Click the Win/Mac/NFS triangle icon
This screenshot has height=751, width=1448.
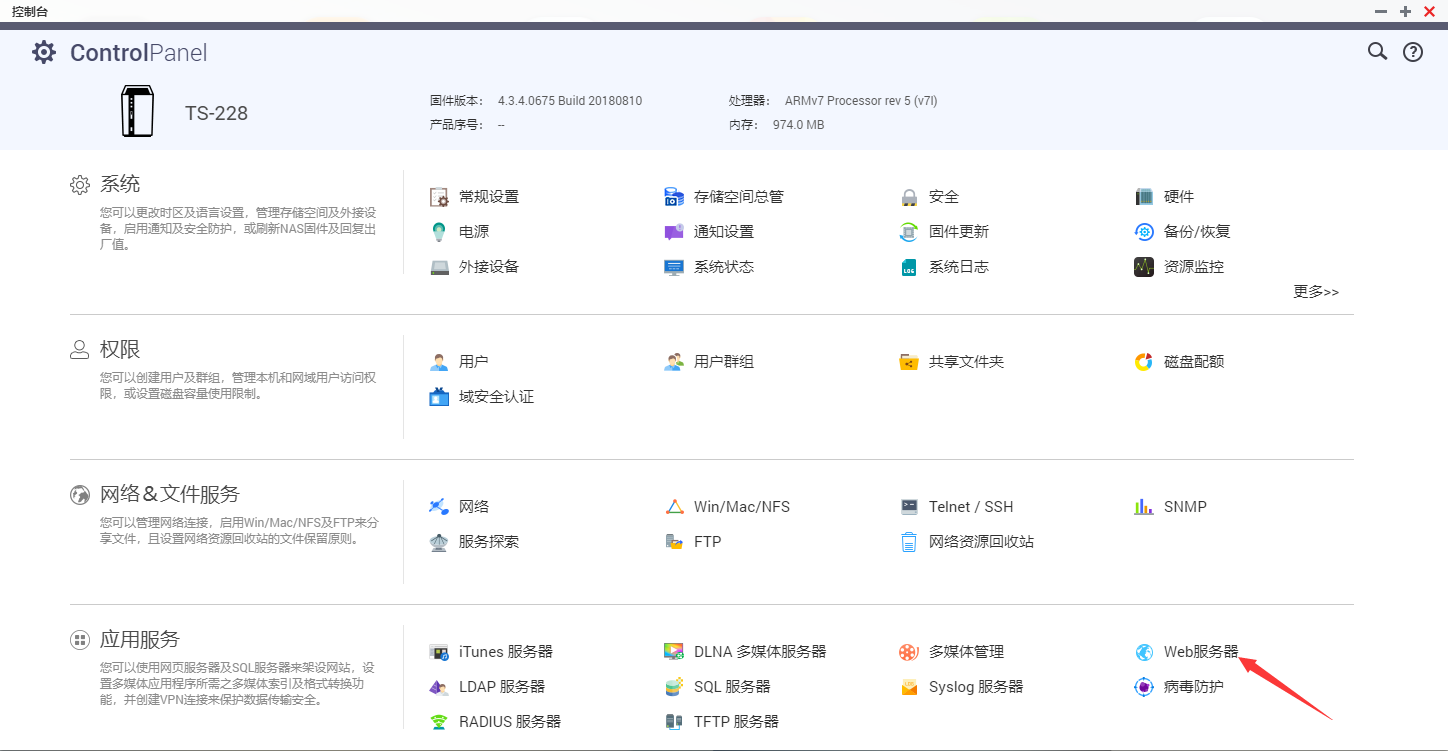point(674,507)
